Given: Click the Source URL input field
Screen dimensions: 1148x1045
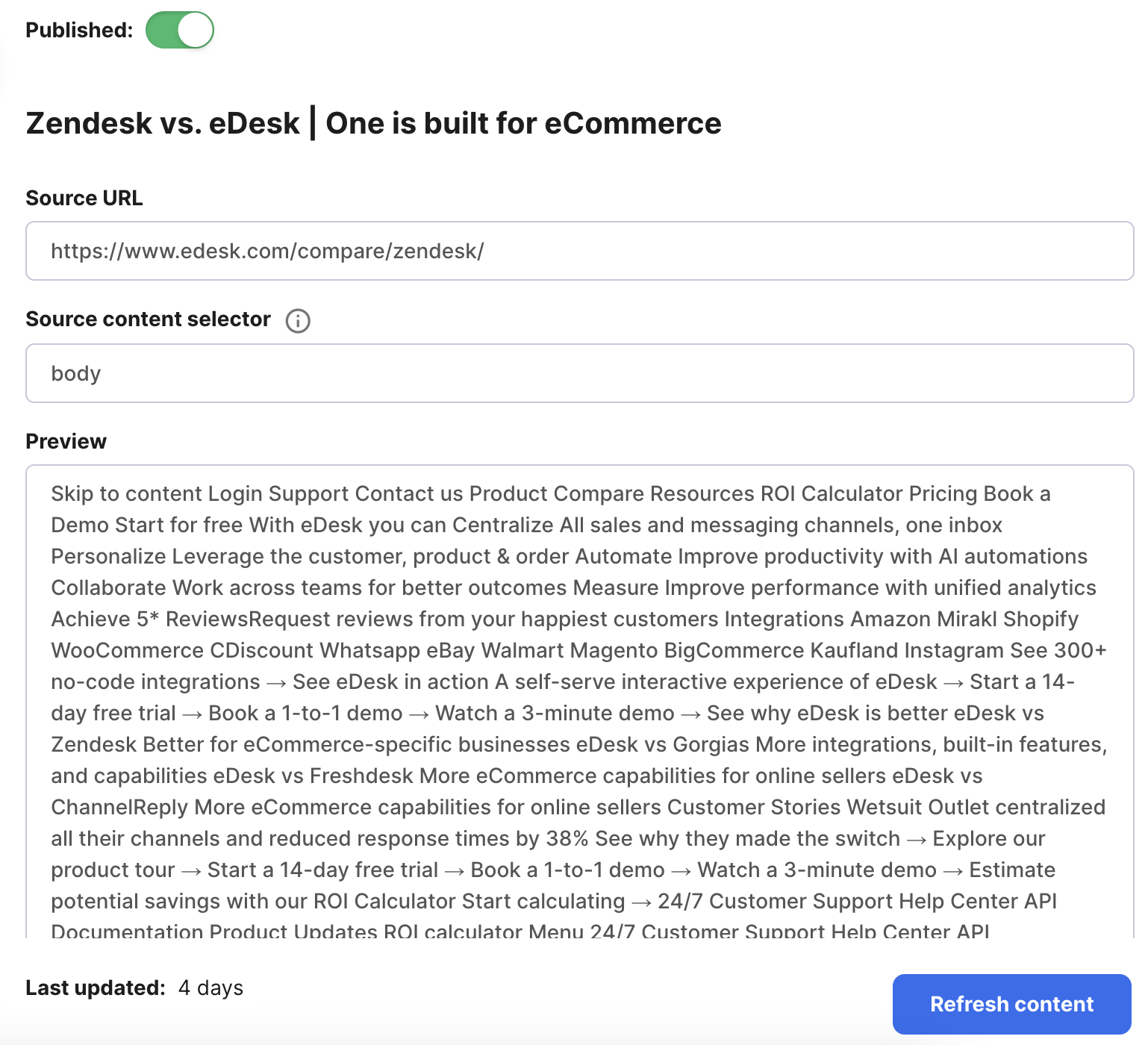Looking at the screenshot, I should (x=580, y=251).
